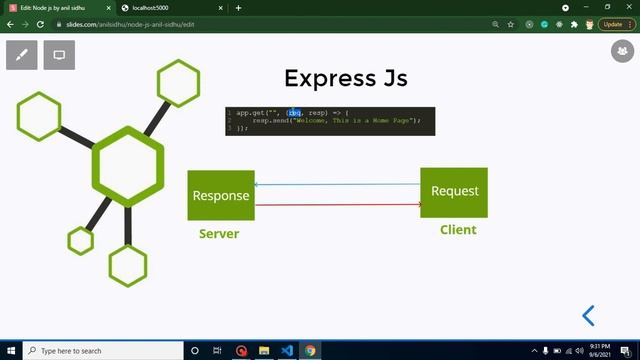Screen dimensions: 640x360
Task: Select the Express Js title text
Action: click(346, 78)
